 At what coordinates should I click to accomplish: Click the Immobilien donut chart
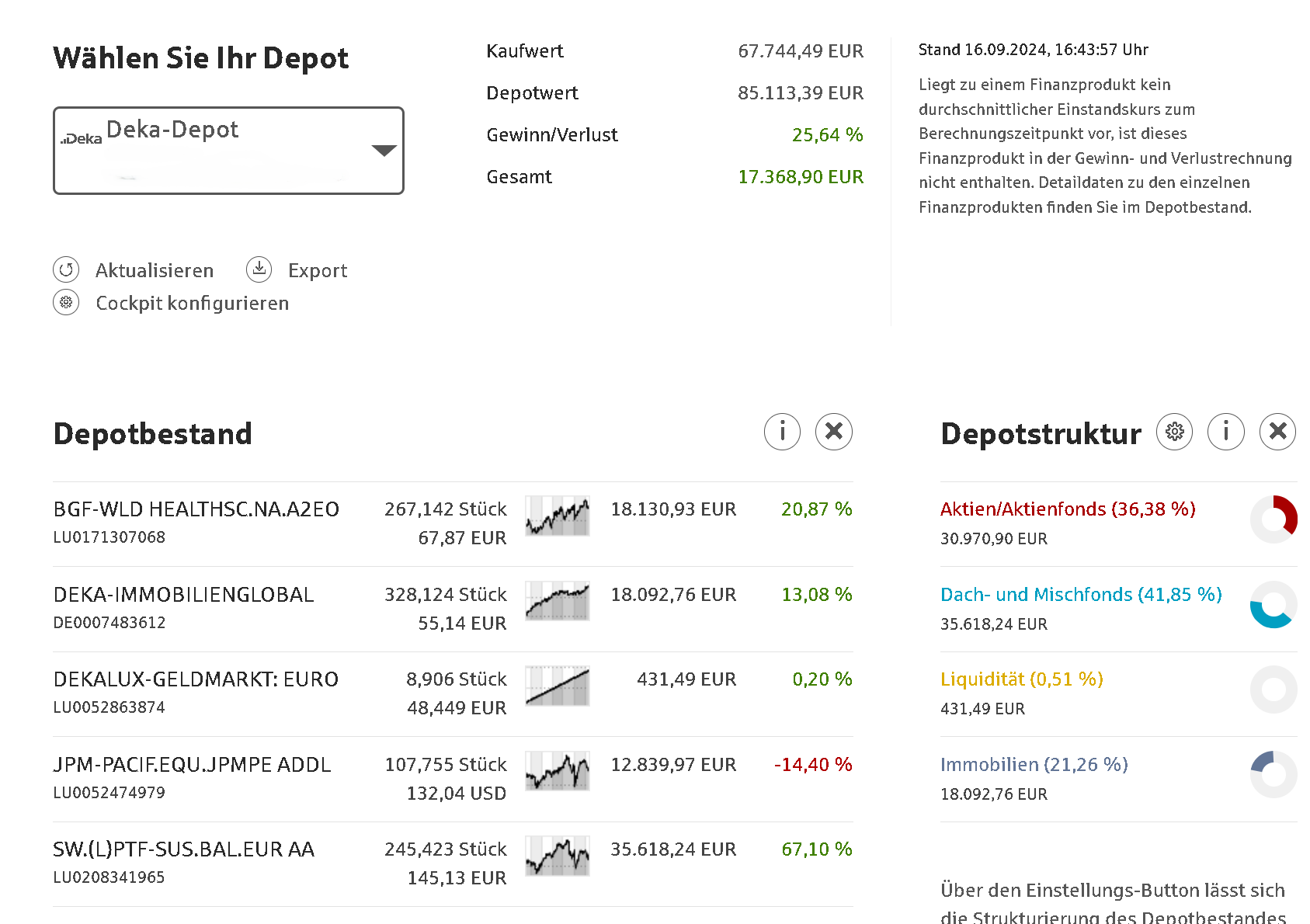[x=1274, y=774]
